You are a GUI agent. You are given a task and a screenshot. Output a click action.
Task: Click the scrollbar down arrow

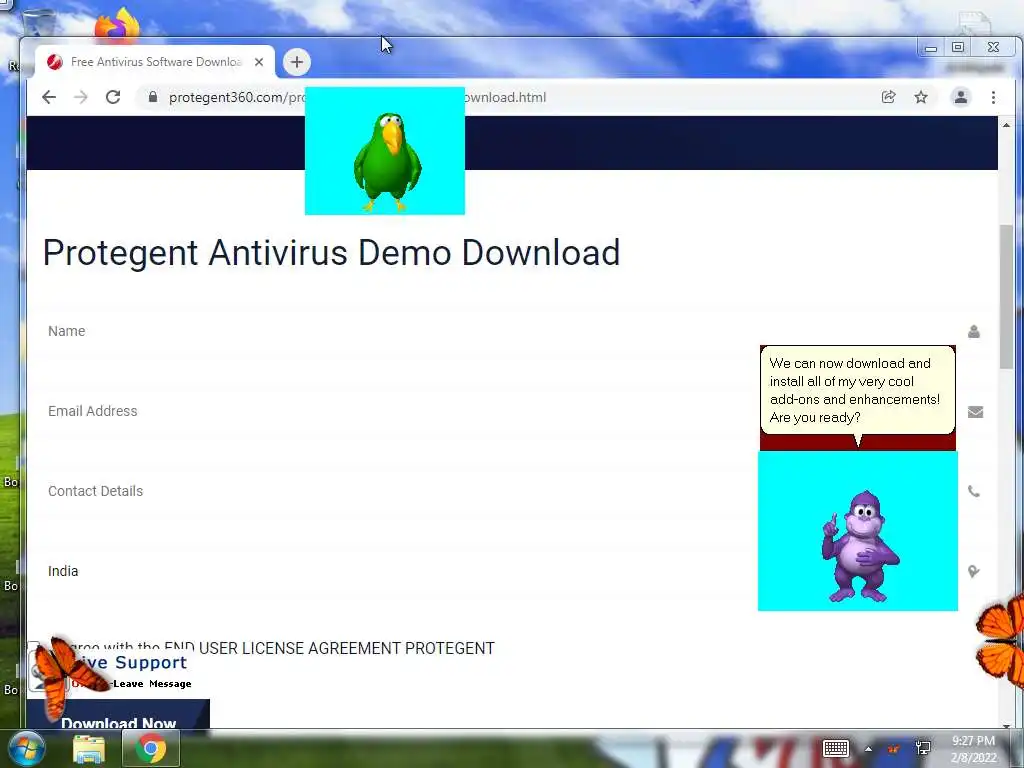click(x=1006, y=725)
